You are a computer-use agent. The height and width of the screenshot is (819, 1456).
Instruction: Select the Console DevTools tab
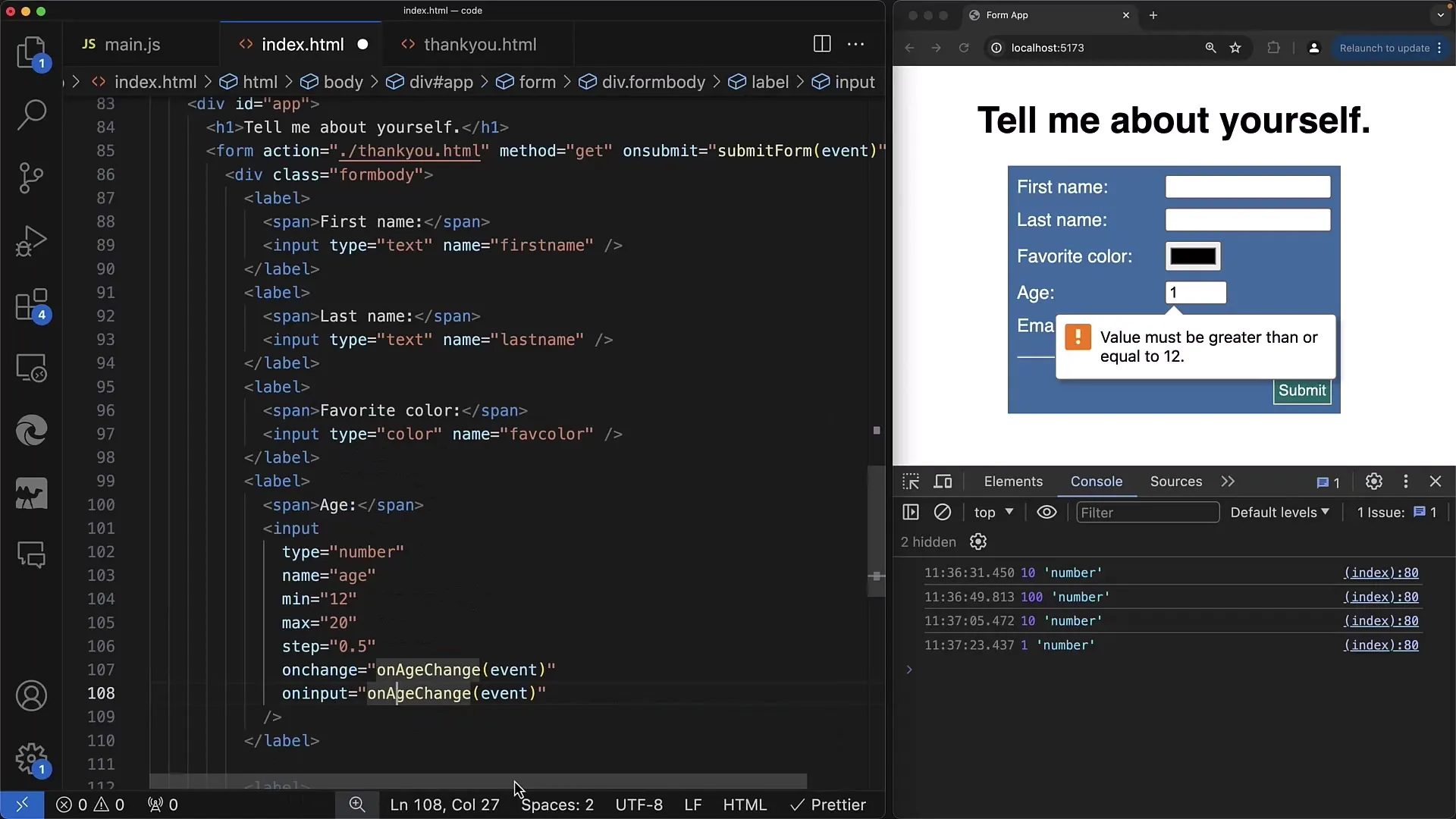(1097, 482)
